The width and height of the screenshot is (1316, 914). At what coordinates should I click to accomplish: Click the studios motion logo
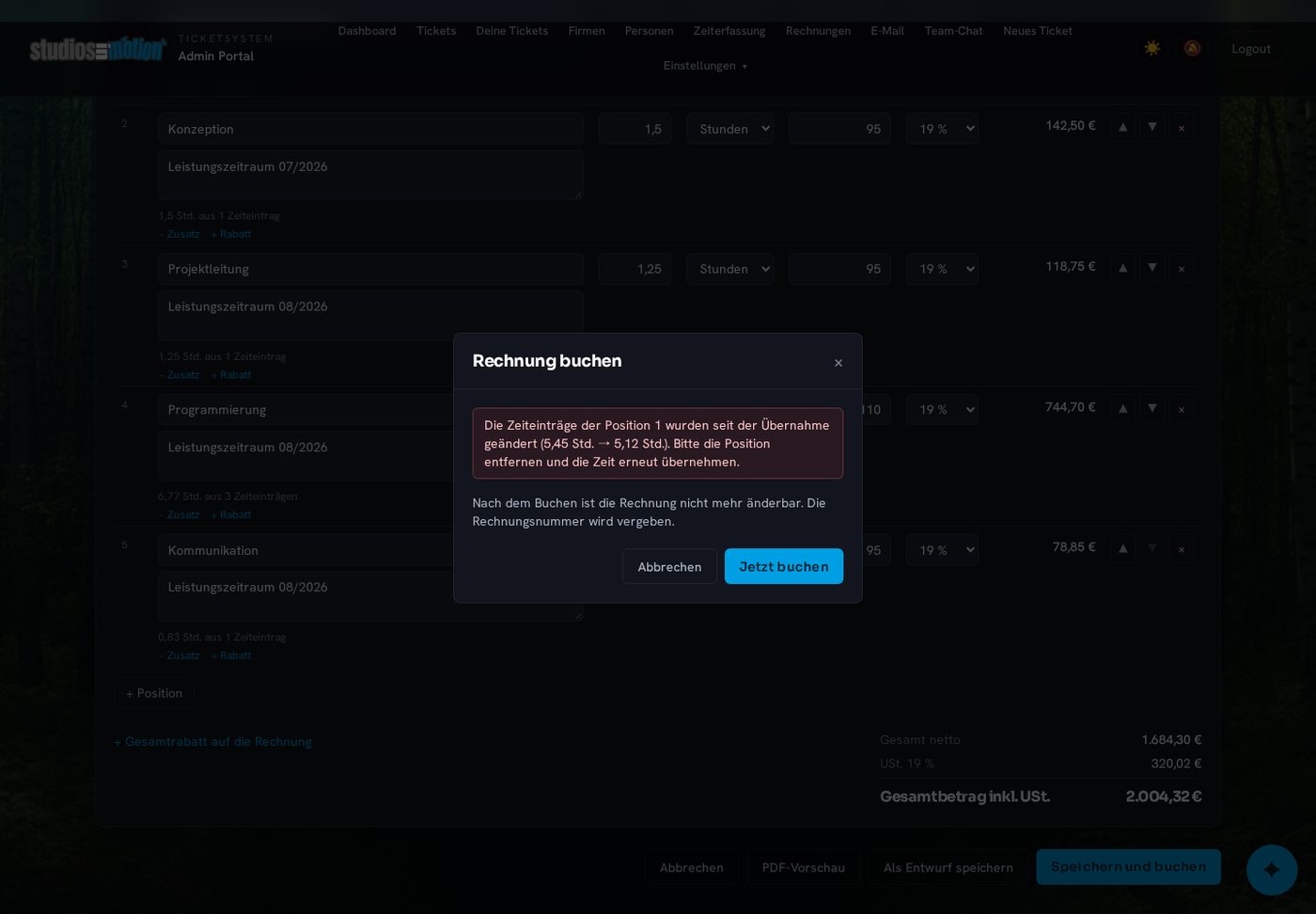[x=98, y=49]
